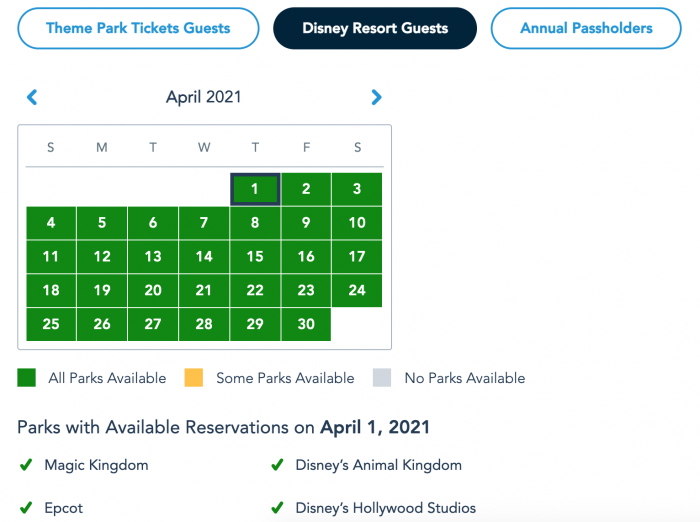Click checkmark beside Disney's Animal Kingdom
This screenshot has width=700, height=522.
pyautogui.click(x=277, y=465)
